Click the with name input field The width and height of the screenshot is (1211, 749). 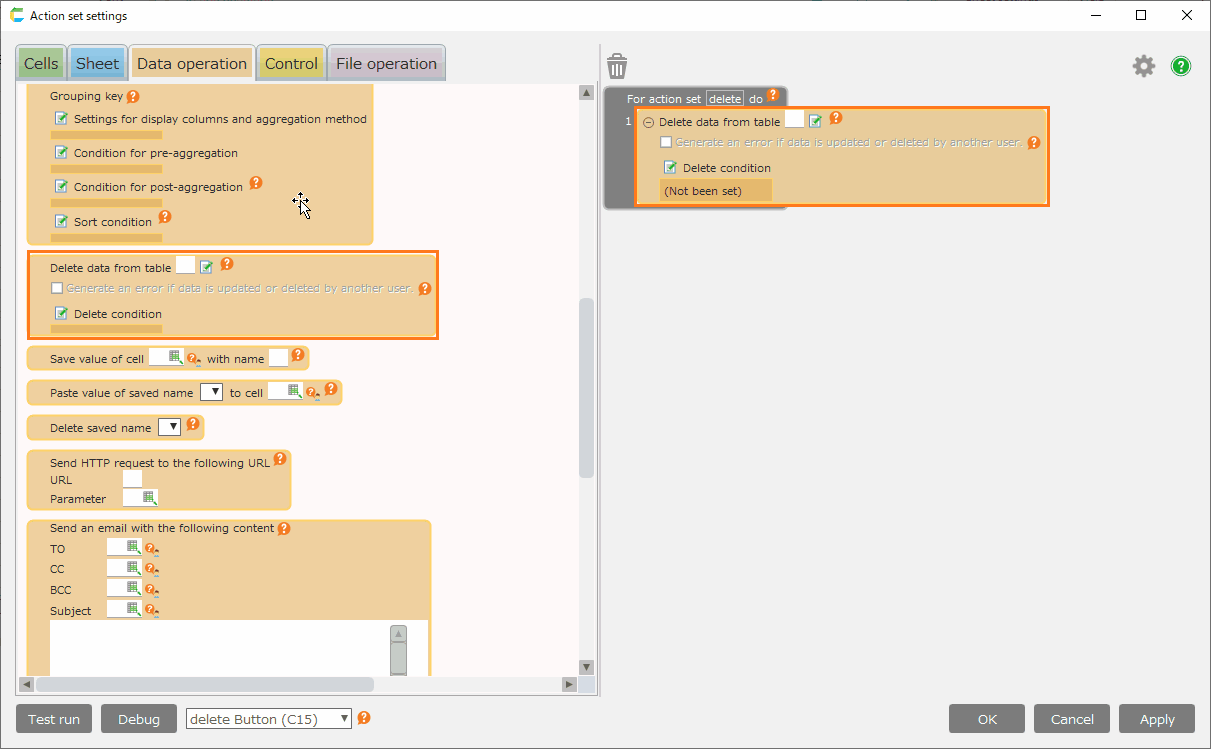[x=278, y=358]
